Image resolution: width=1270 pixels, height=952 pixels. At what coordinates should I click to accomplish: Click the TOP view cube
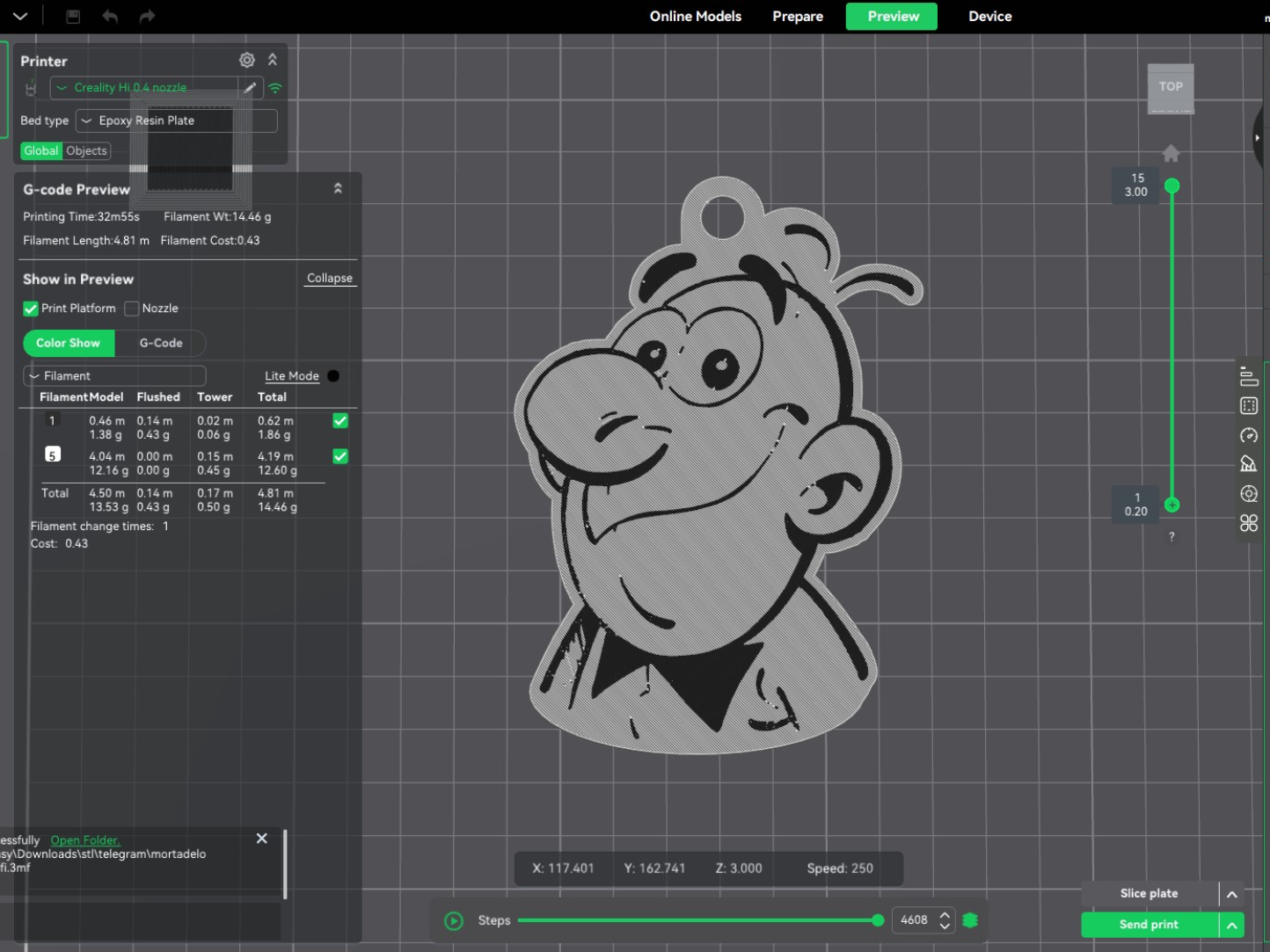[x=1171, y=88]
